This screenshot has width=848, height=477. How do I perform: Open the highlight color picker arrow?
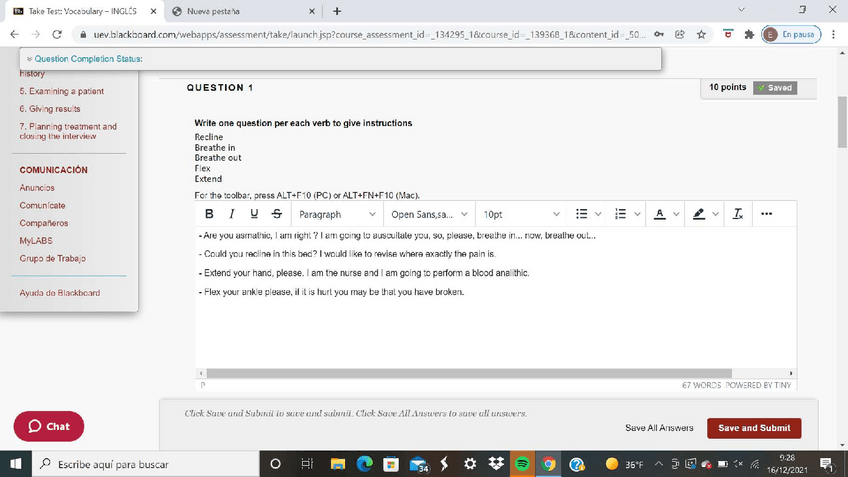point(715,214)
